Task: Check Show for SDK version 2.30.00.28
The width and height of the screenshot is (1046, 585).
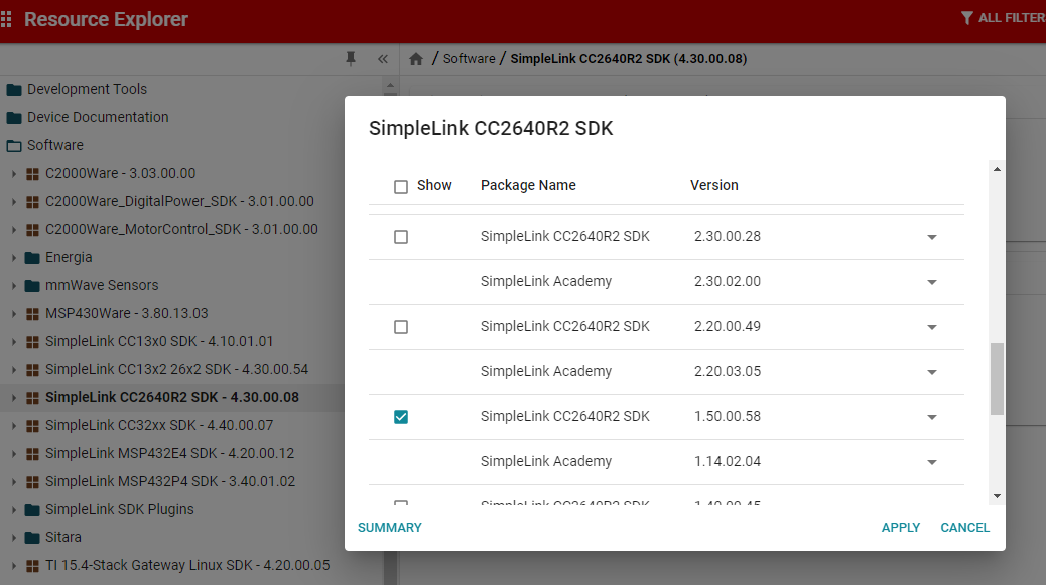Action: 401,237
